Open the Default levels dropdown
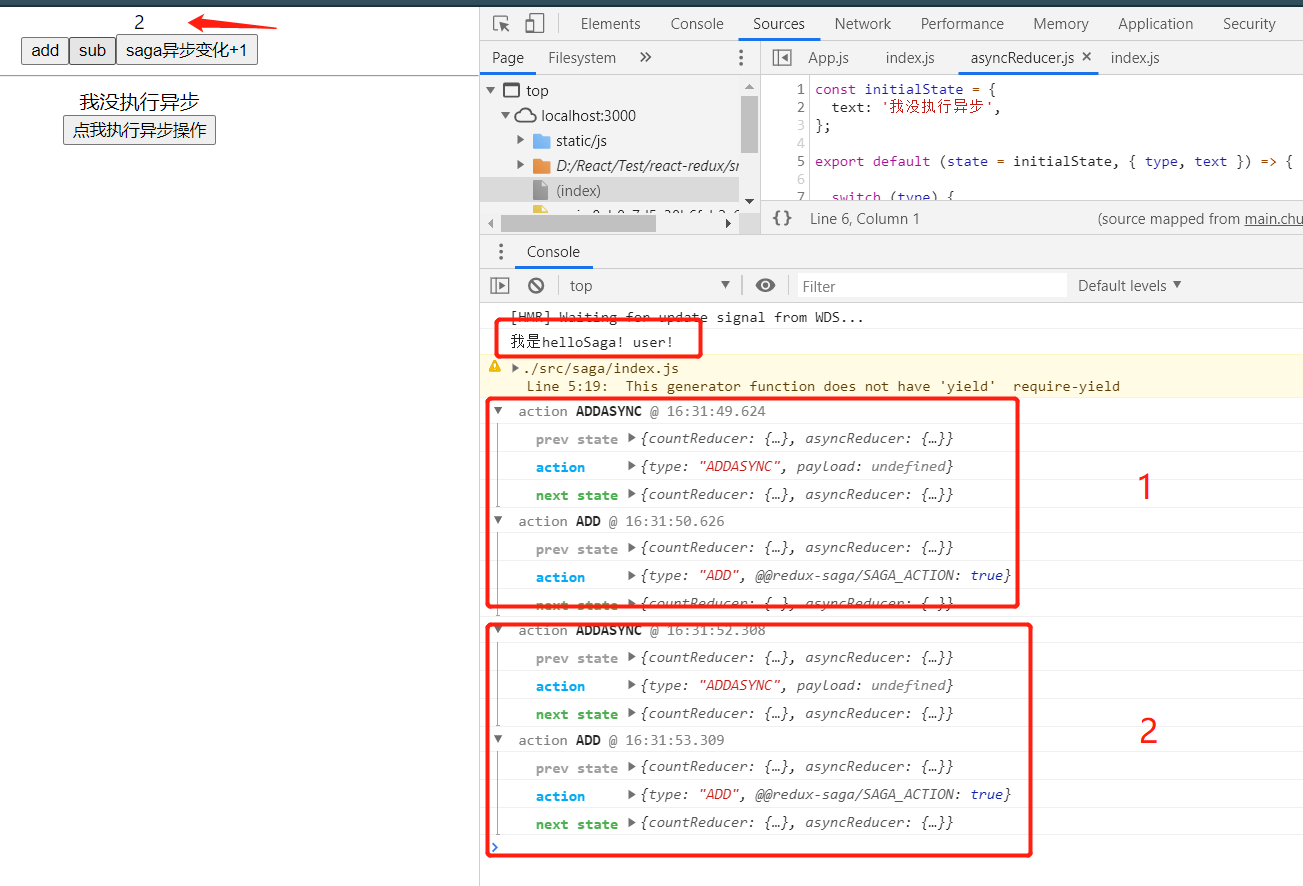Screen dimensions: 1303x886 click(x=1130, y=286)
